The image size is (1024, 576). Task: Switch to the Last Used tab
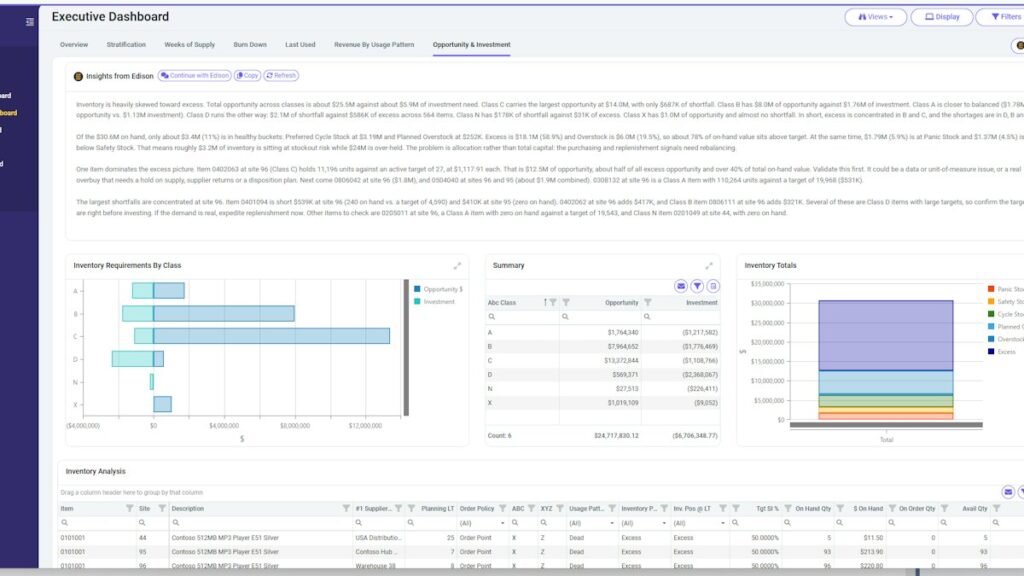coord(300,45)
